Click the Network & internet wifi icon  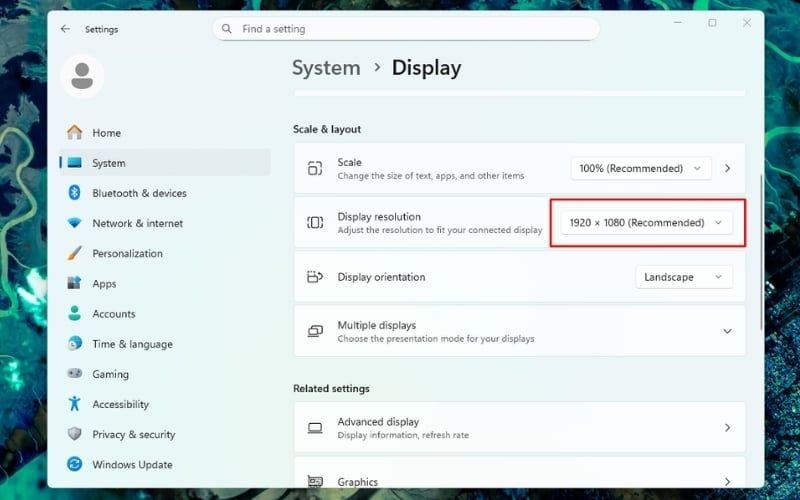74,223
